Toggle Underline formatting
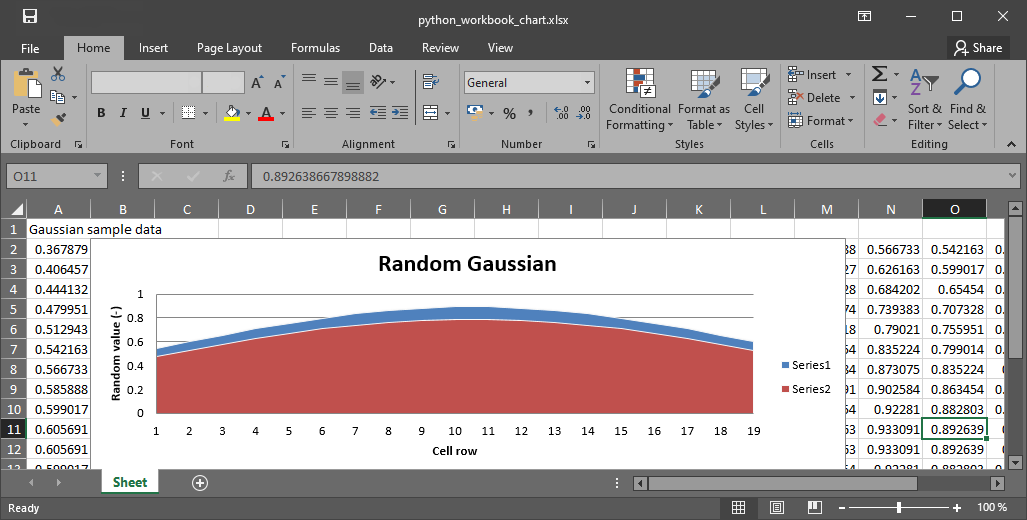Image resolution: width=1027 pixels, height=520 pixels. tap(145, 113)
